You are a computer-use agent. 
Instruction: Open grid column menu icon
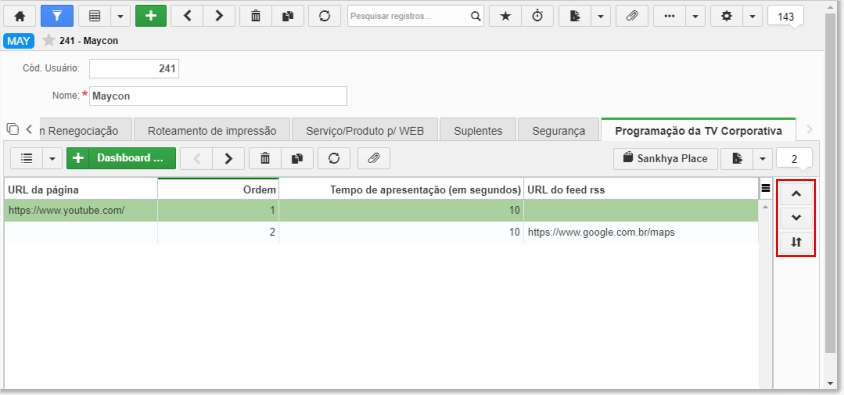(765, 188)
